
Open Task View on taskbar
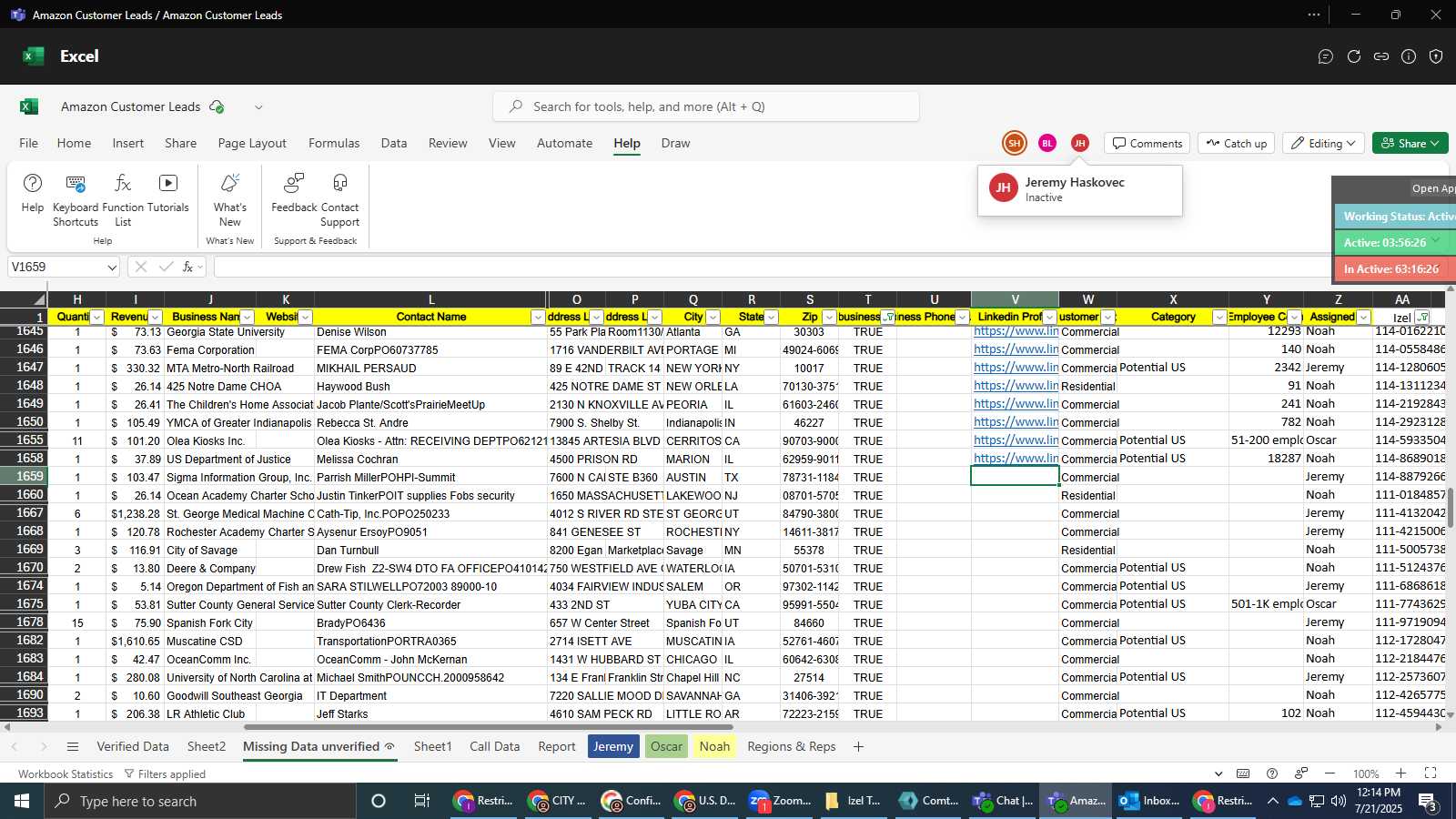[x=421, y=801]
